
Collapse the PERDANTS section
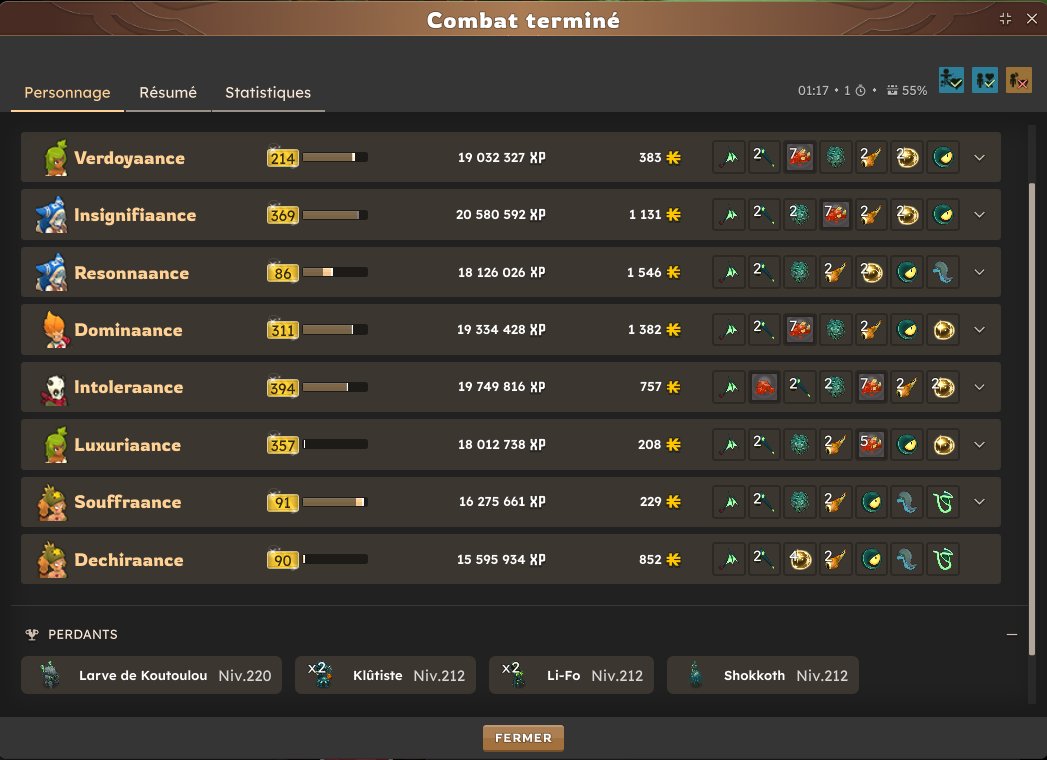[1012, 634]
